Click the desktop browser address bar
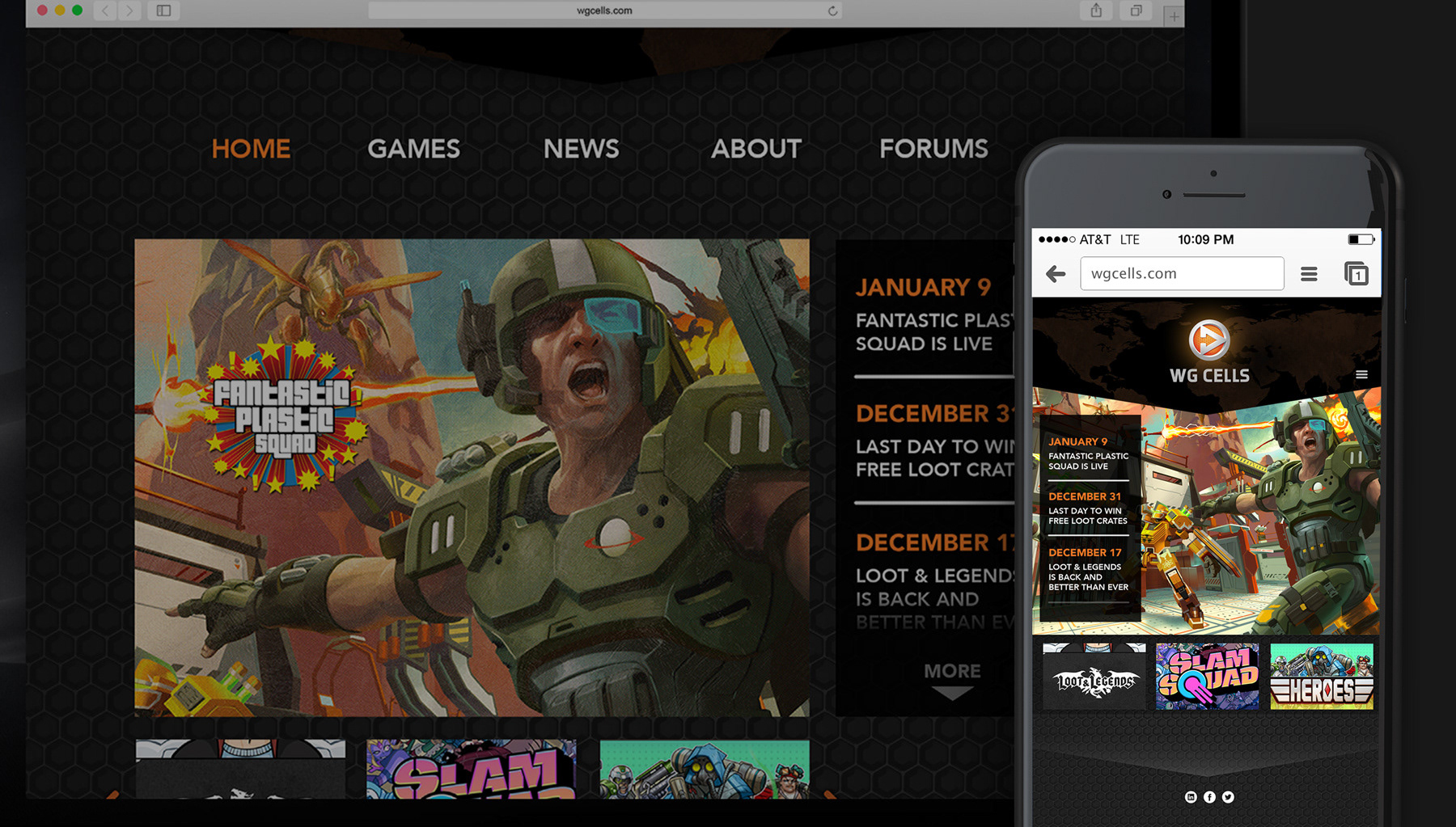This screenshot has height=827, width=1456. point(605,11)
